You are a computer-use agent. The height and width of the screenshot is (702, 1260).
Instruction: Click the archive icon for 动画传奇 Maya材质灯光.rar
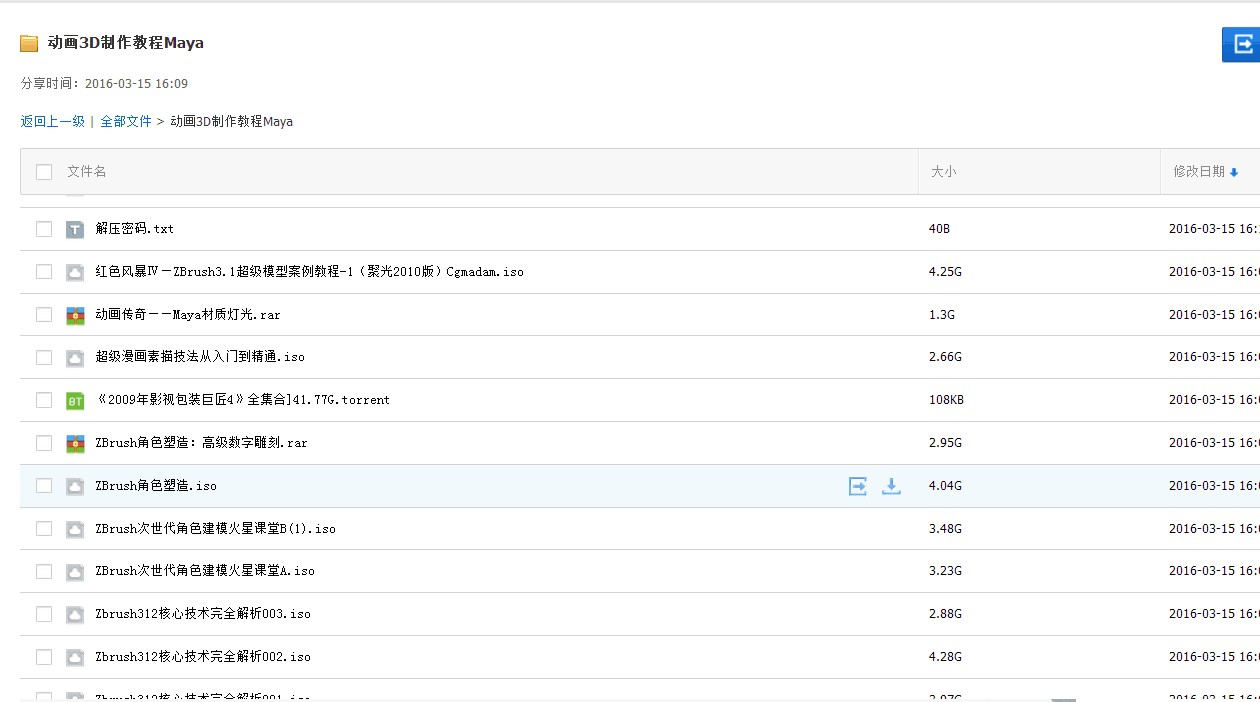(75, 315)
